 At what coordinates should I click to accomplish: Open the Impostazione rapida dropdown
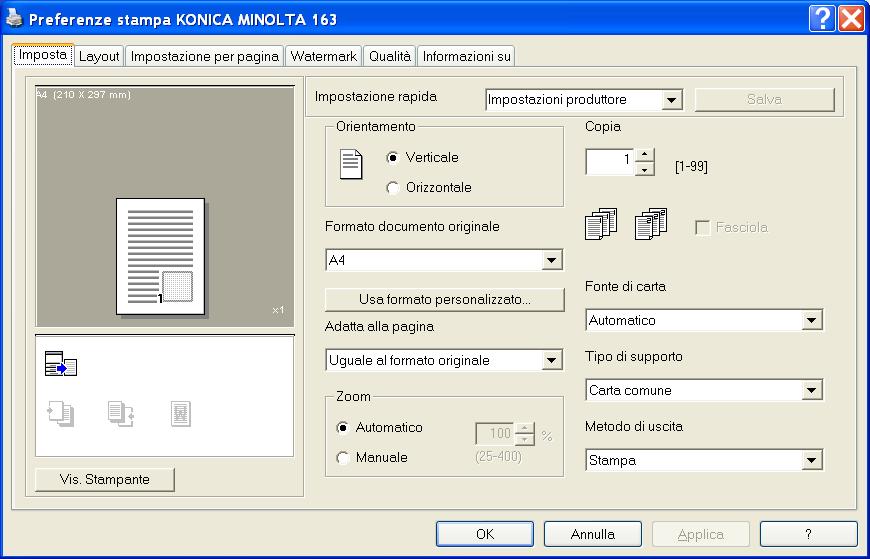pyautogui.click(x=671, y=100)
